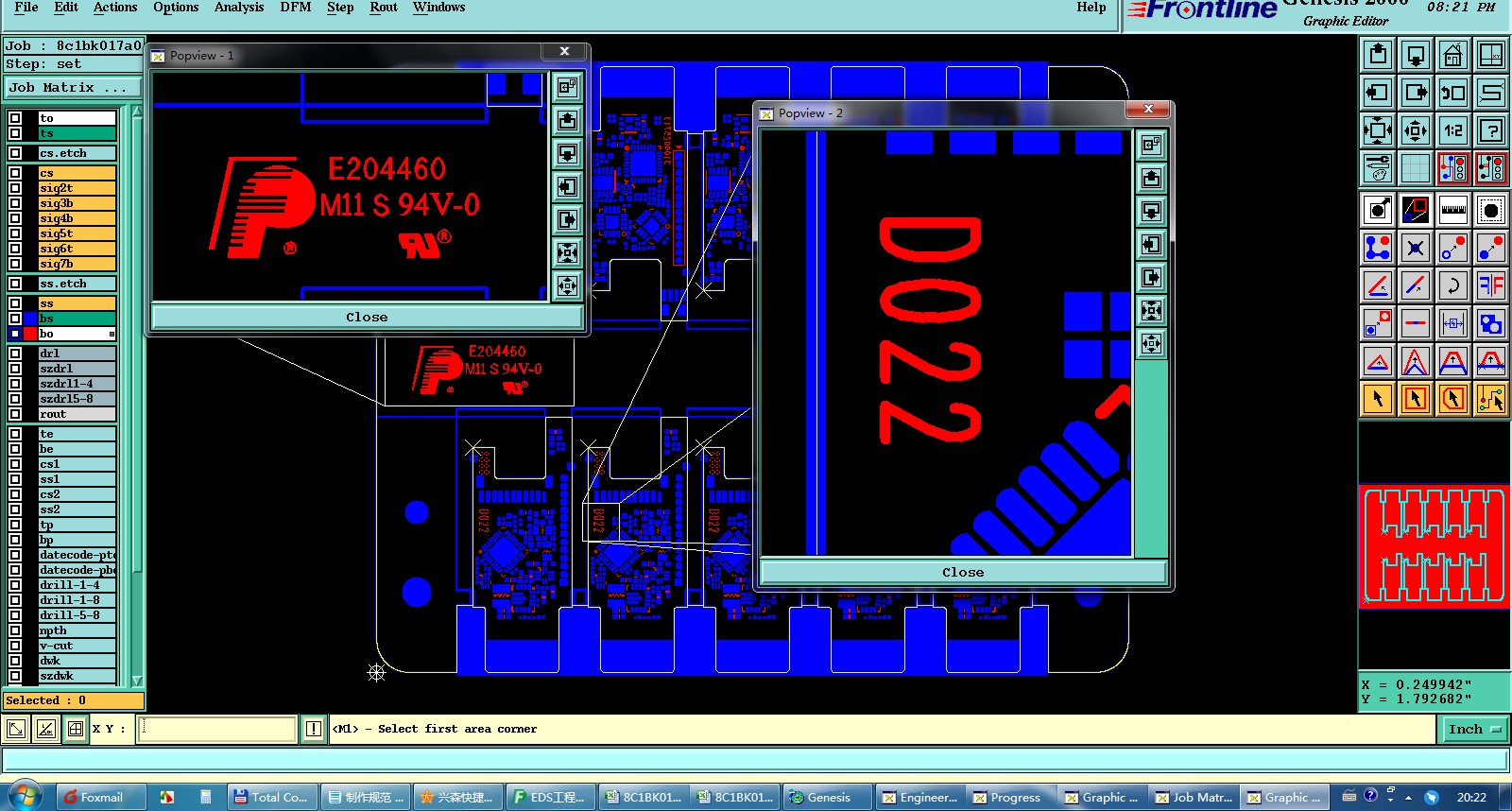Image resolution: width=1512 pixels, height=811 pixels.
Task: Toggle the checkbox for layer 'to'
Action: 15,118
